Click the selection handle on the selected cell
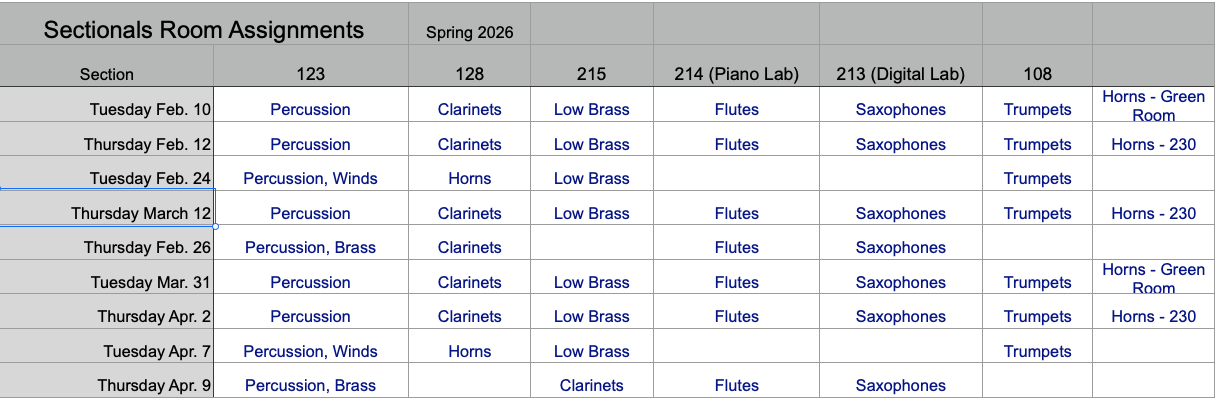This screenshot has width=1217, height=400. [x=215, y=226]
